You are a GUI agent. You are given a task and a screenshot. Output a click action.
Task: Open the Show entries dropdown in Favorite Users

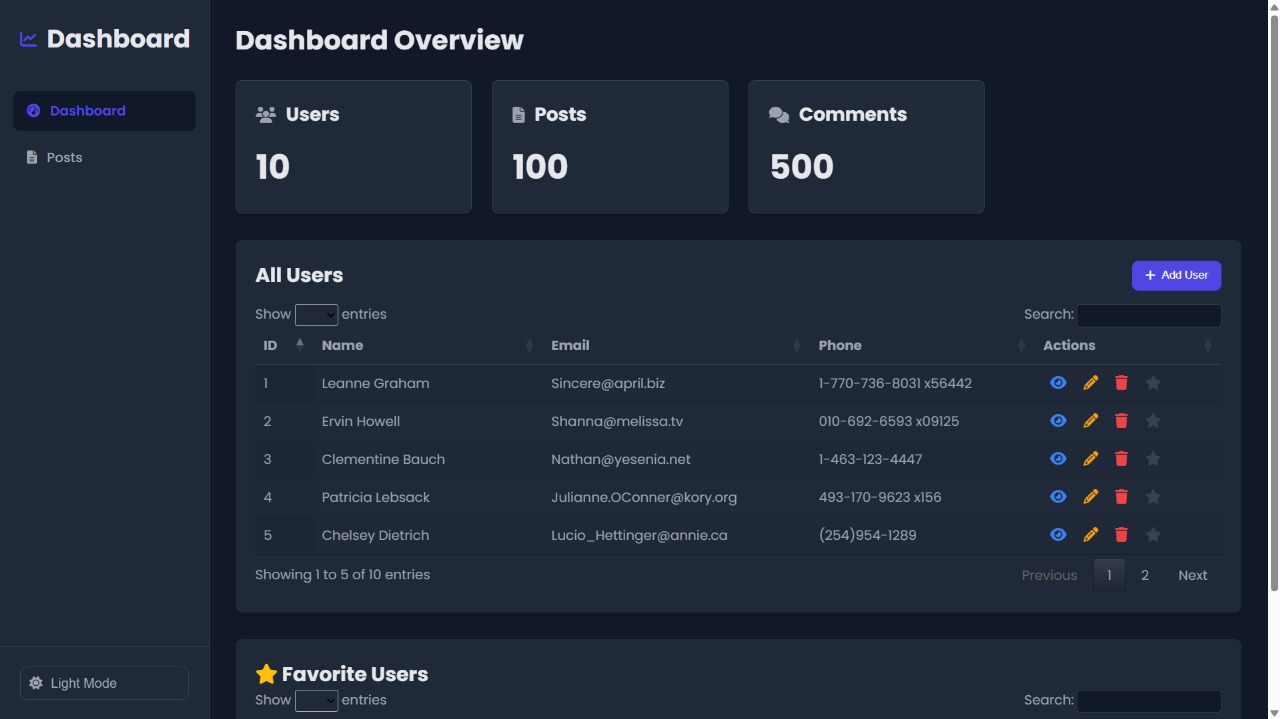(x=317, y=700)
